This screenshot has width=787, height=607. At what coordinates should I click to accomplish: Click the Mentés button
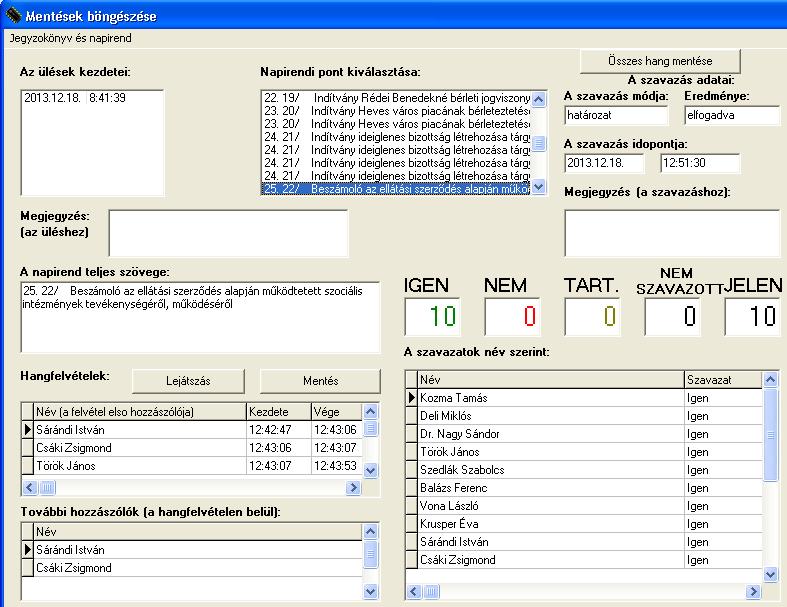click(320, 381)
